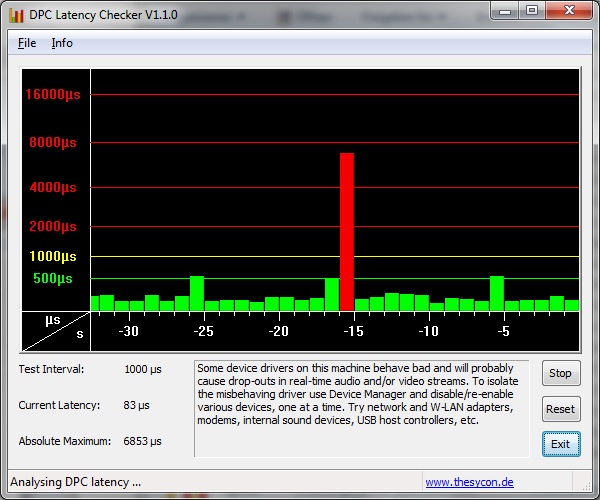Click the yellow 1000µs axis label
600x500 pixels.
click(x=53, y=256)
